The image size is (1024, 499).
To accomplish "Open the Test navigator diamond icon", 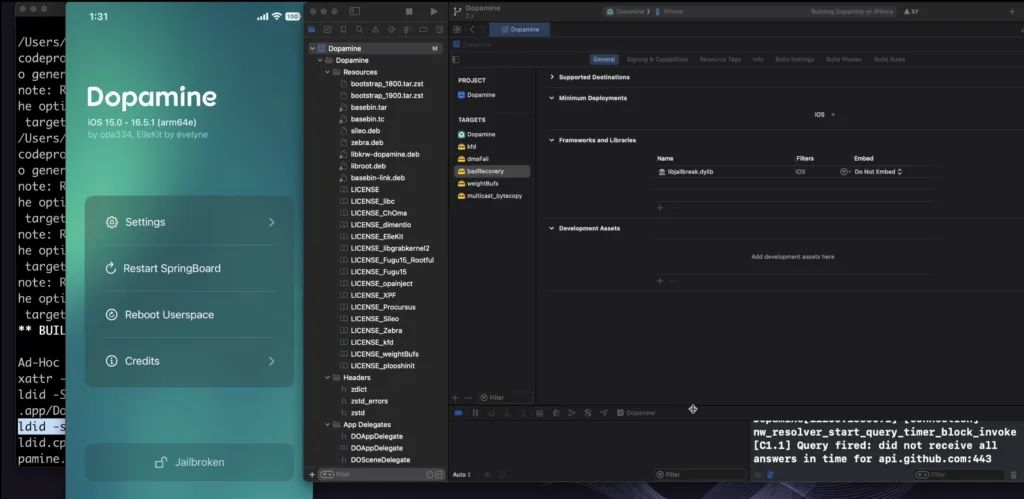I will coord(391,29).
